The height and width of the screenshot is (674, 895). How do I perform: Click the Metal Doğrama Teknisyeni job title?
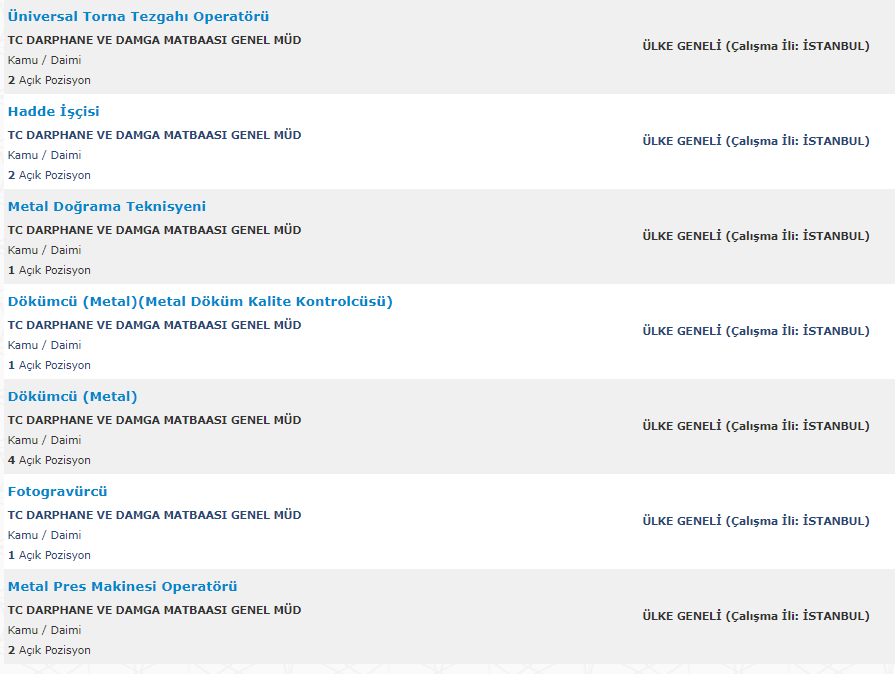tap(107, 207)
